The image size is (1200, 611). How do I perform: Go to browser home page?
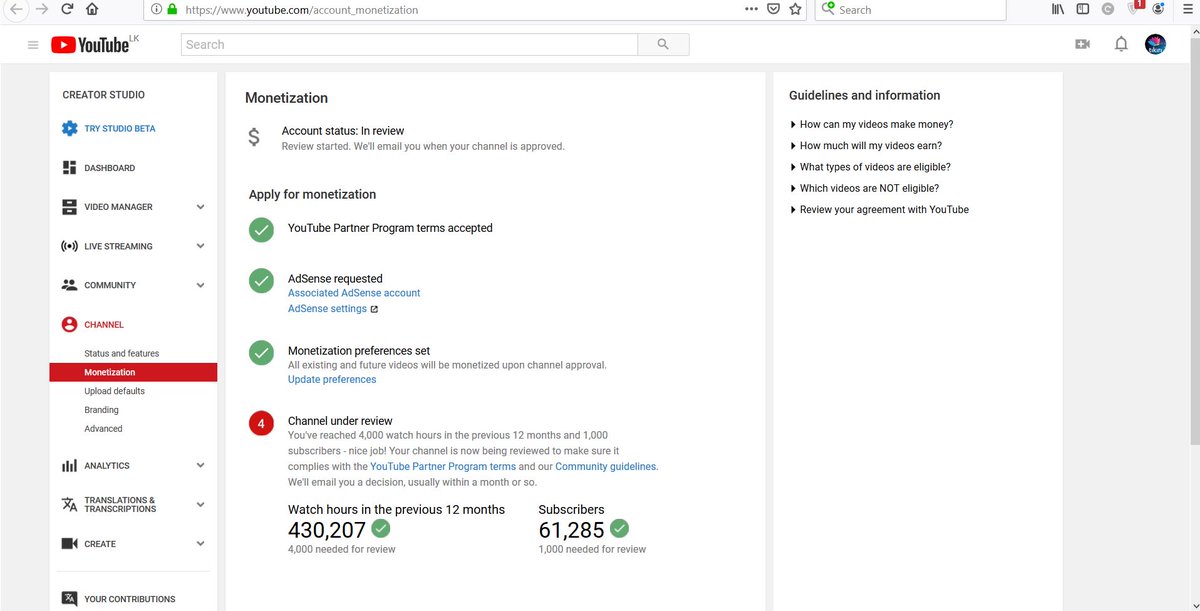(x=92, y=9)
